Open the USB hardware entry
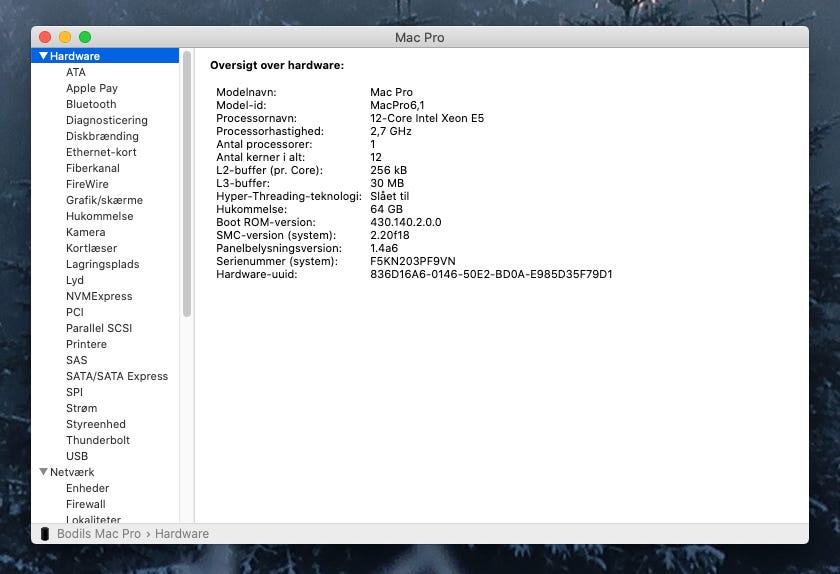This screenshot has height=574, width=840. pos(77,456)
